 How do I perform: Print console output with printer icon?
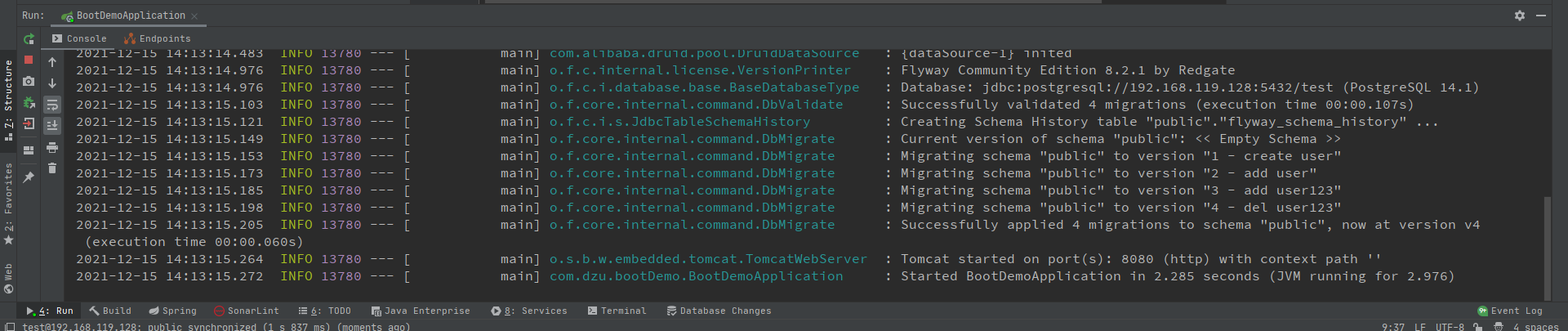(52, 148)
